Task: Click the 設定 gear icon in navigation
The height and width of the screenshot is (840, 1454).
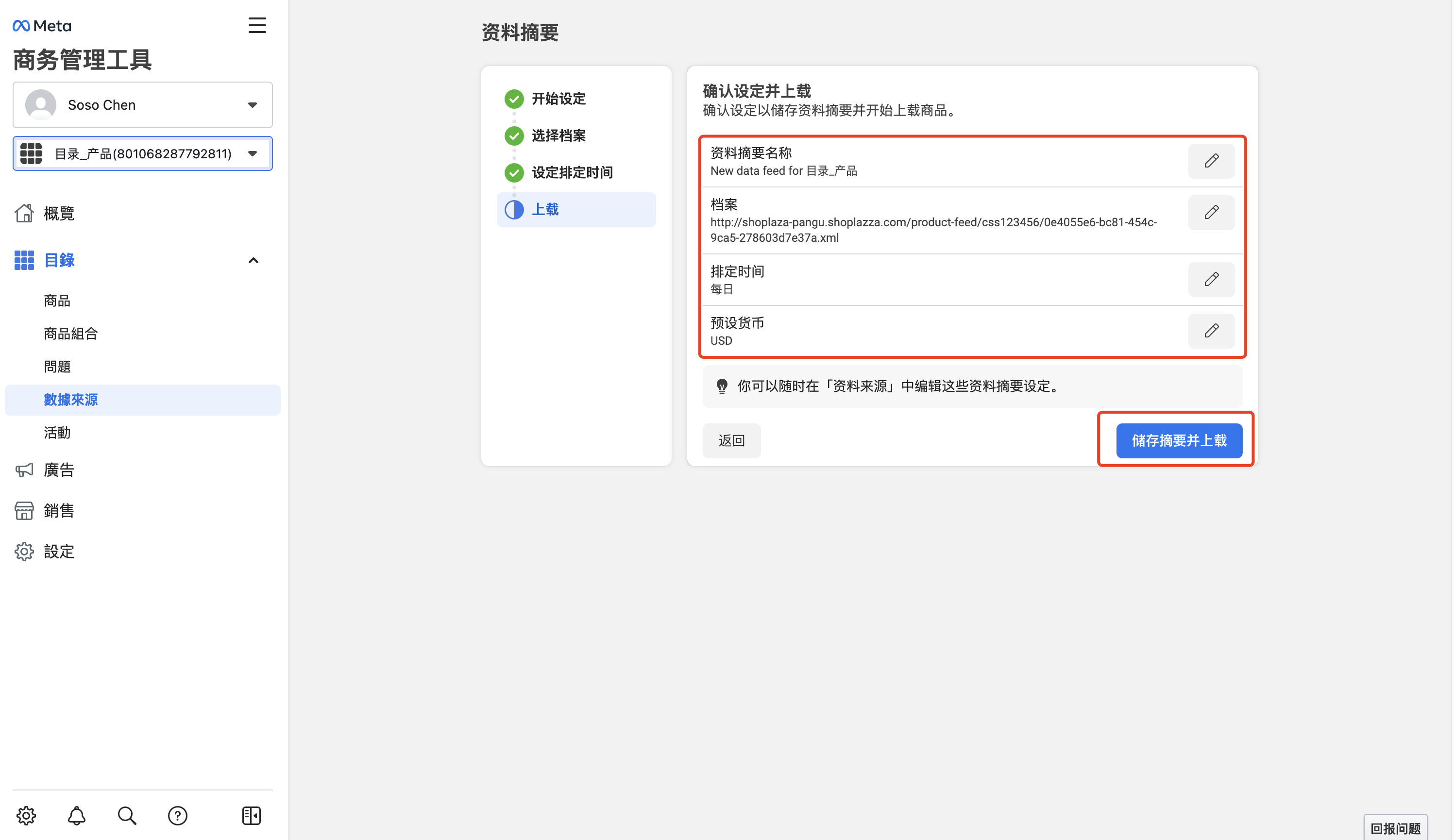Action: pos(24,552)
